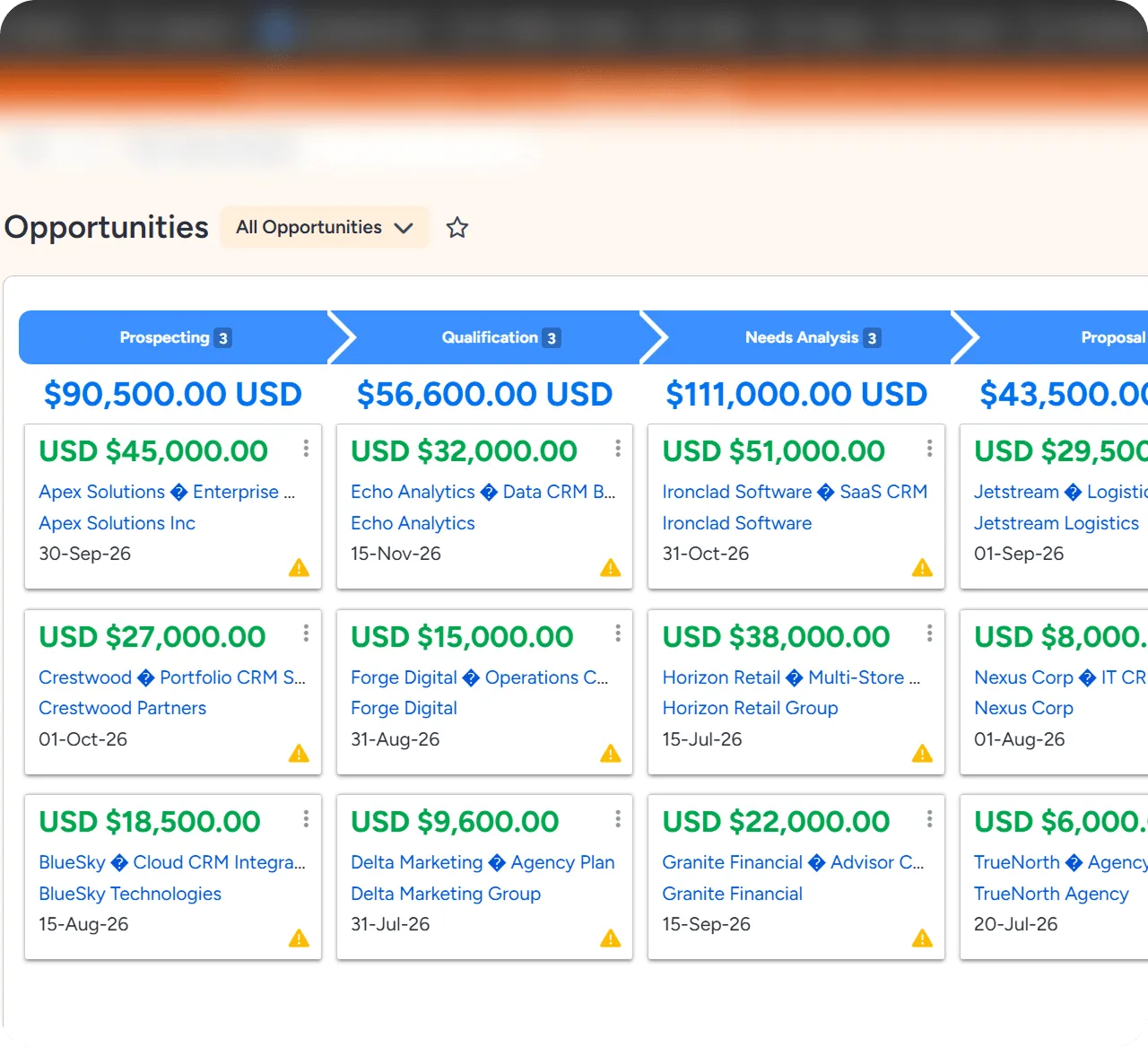Open the Granite Financial account link
This screenshot has width=1148, height=1048.
click(x=732, y=894)
